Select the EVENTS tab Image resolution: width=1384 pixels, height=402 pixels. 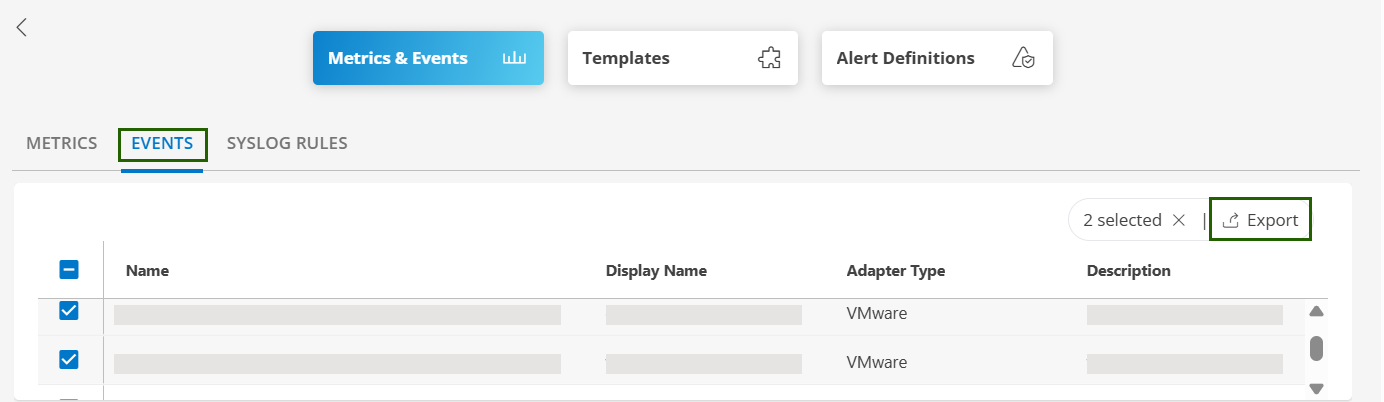point(162,143)
